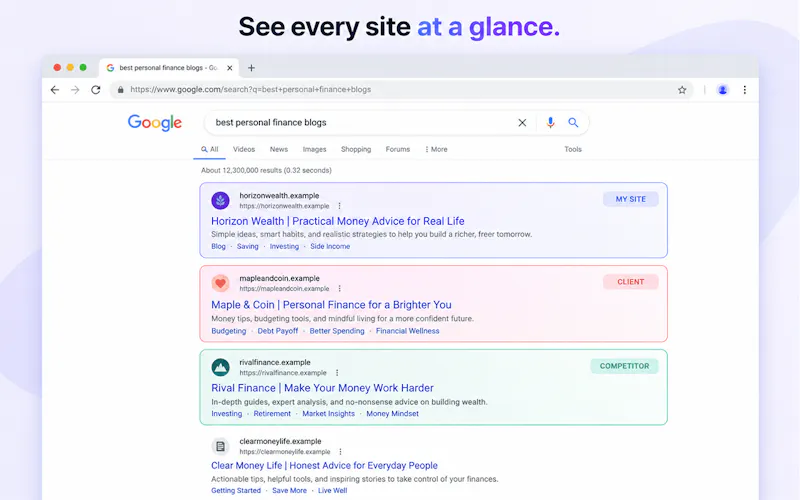This screenshot has height=500, width=800.
Task: Switch to the Videos tab
Action: pyautogui.click(x=244, y=149)
